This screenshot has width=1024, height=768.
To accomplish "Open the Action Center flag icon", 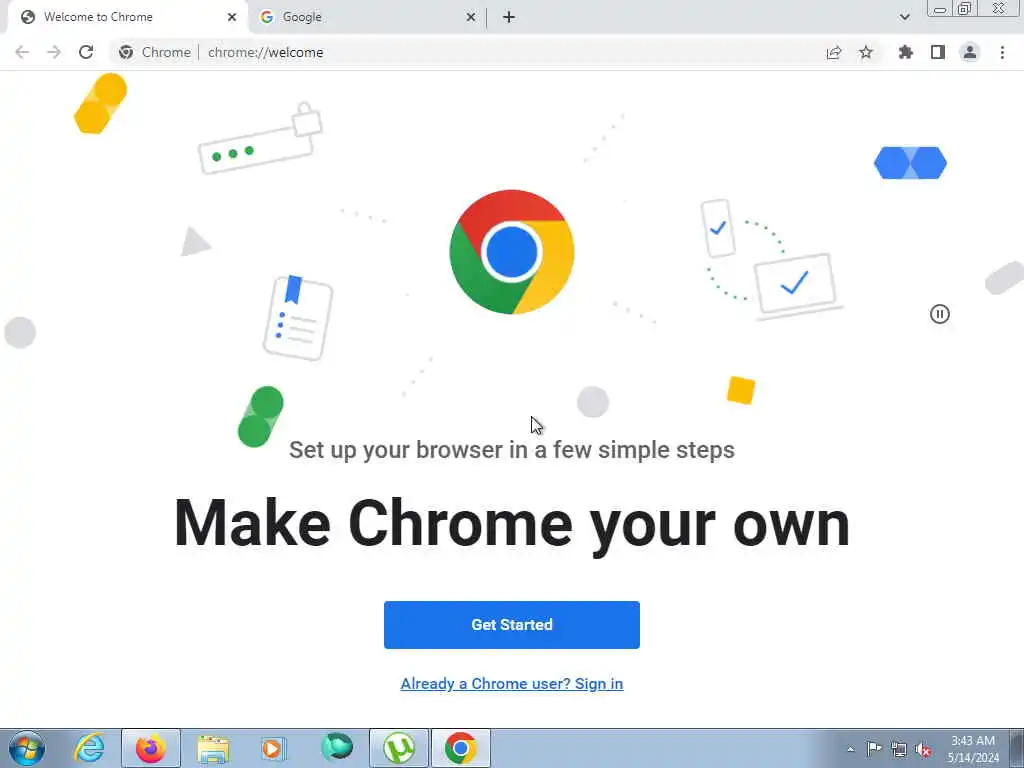I will (874, 749).
